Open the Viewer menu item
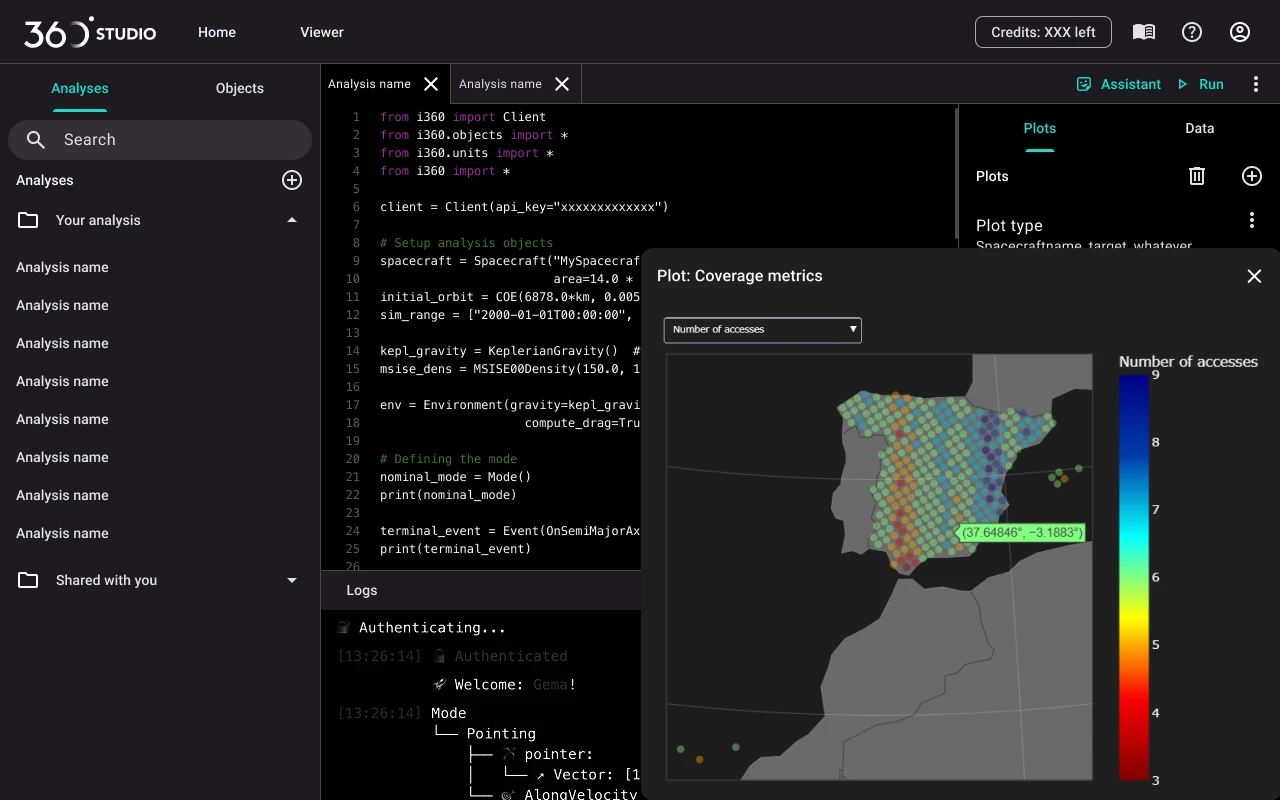This screenshot has height=800, width=1280. [321, 32]
